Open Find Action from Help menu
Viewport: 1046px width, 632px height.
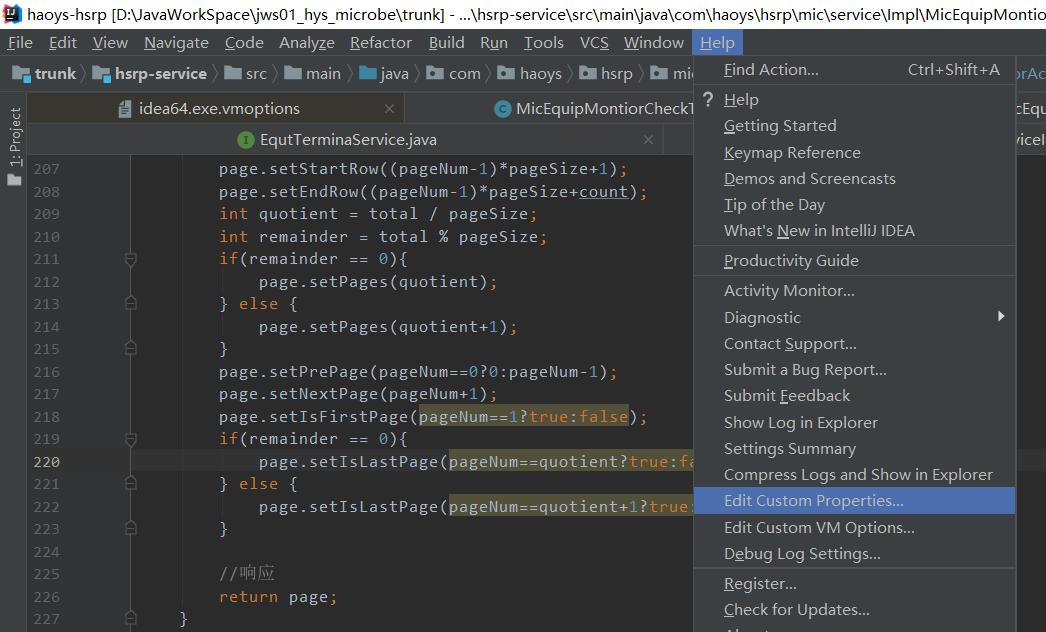(x=771, y=70)
